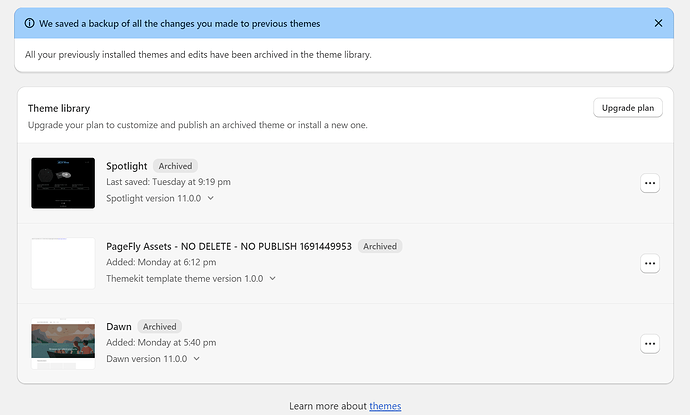
Task: Expand Themekit template theme version dropdown
Action: pyautogui.click(x=272, y=279)
